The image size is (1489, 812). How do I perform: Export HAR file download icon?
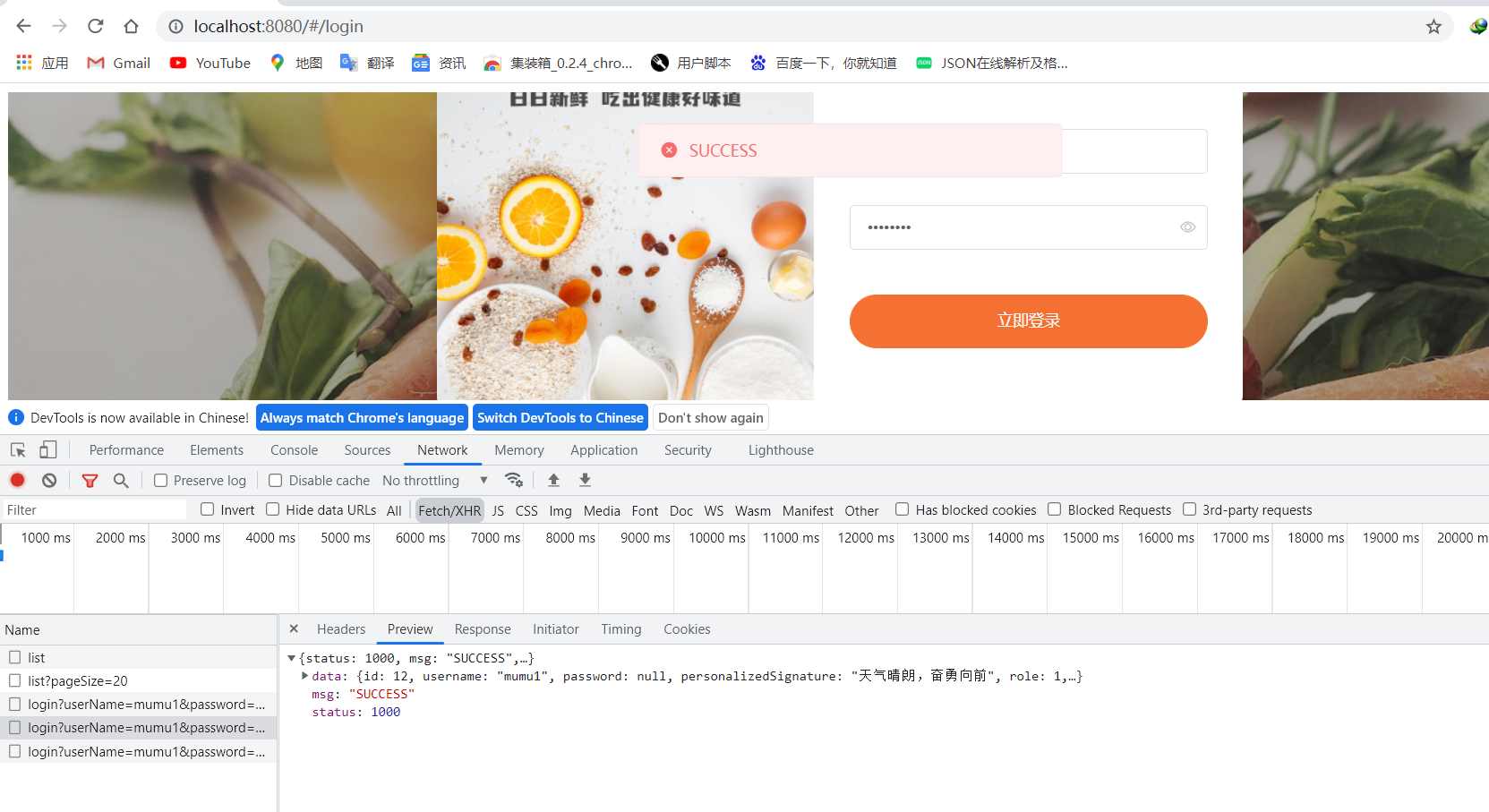pos(585,480)
